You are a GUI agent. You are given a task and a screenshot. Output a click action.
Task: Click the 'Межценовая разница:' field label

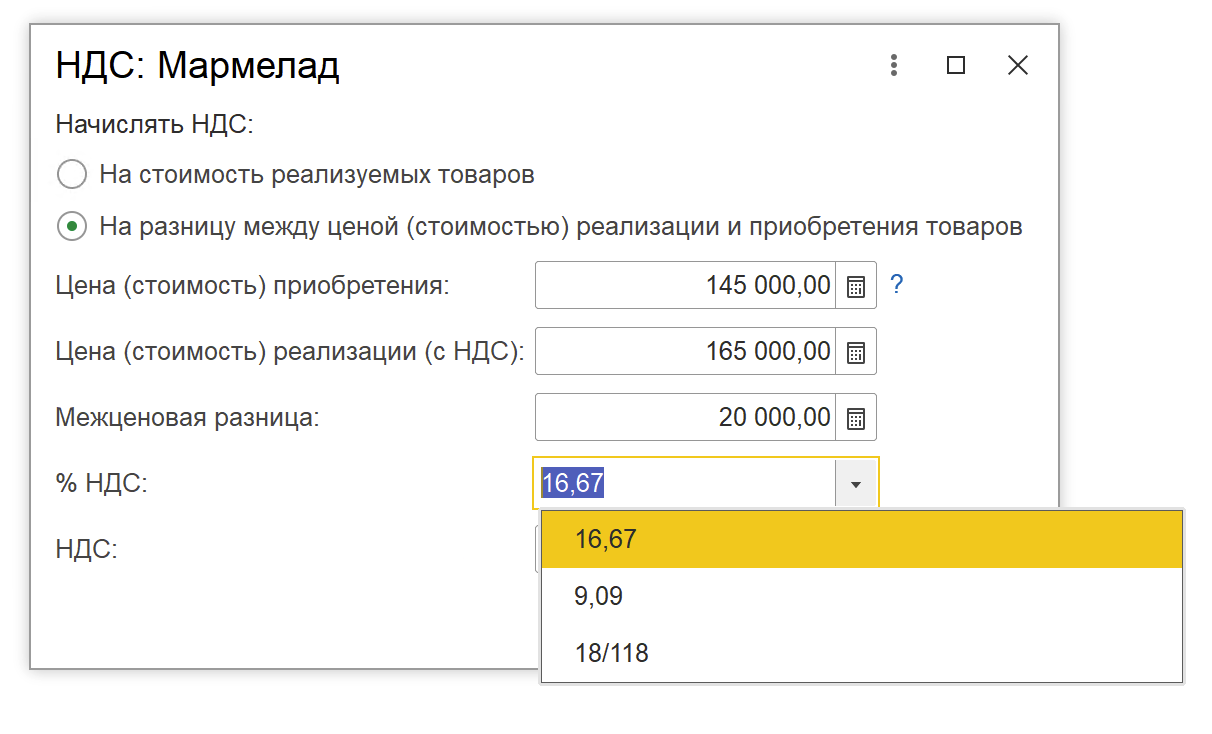pos(187,418)
